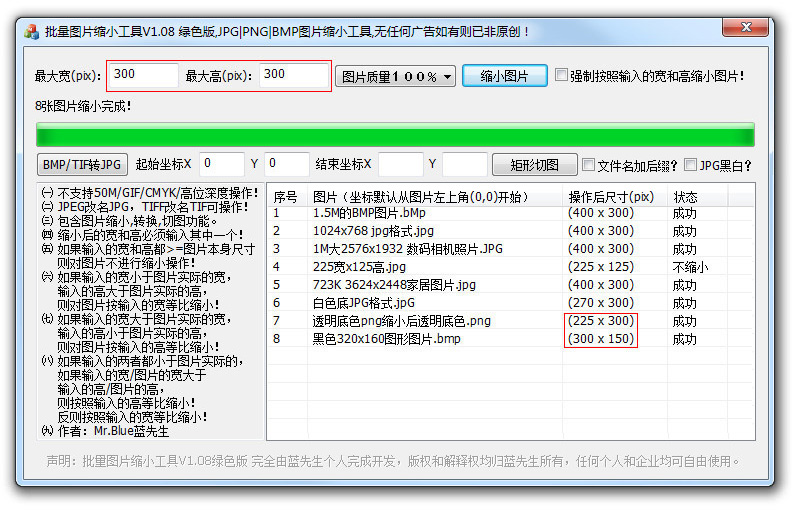Click the app icon in title bar
This screenshot has height=512, width=793.
[x=31, y=31]
